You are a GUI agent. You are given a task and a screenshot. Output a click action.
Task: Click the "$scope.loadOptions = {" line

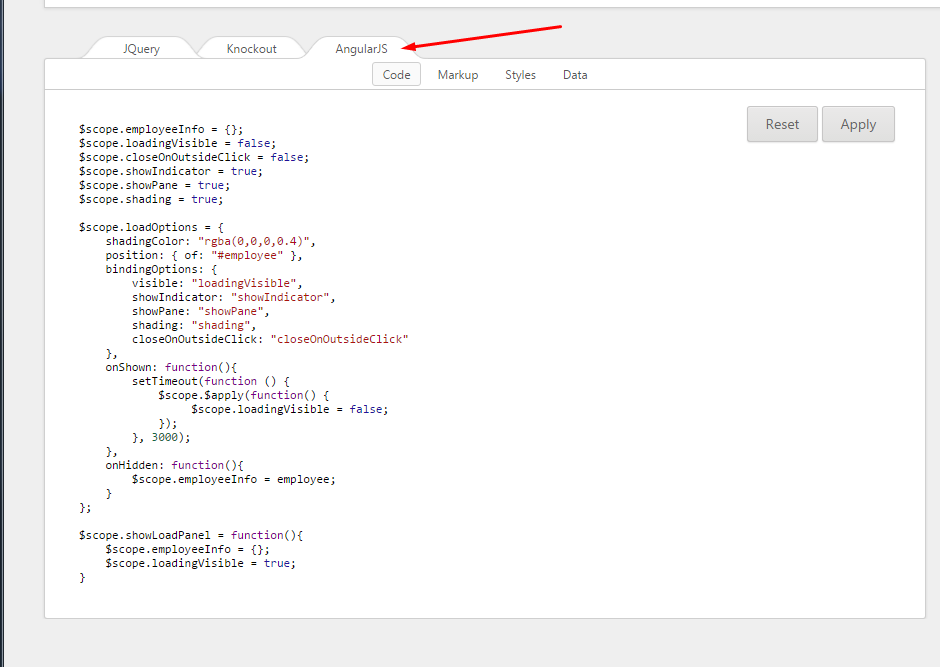point(151,227)
